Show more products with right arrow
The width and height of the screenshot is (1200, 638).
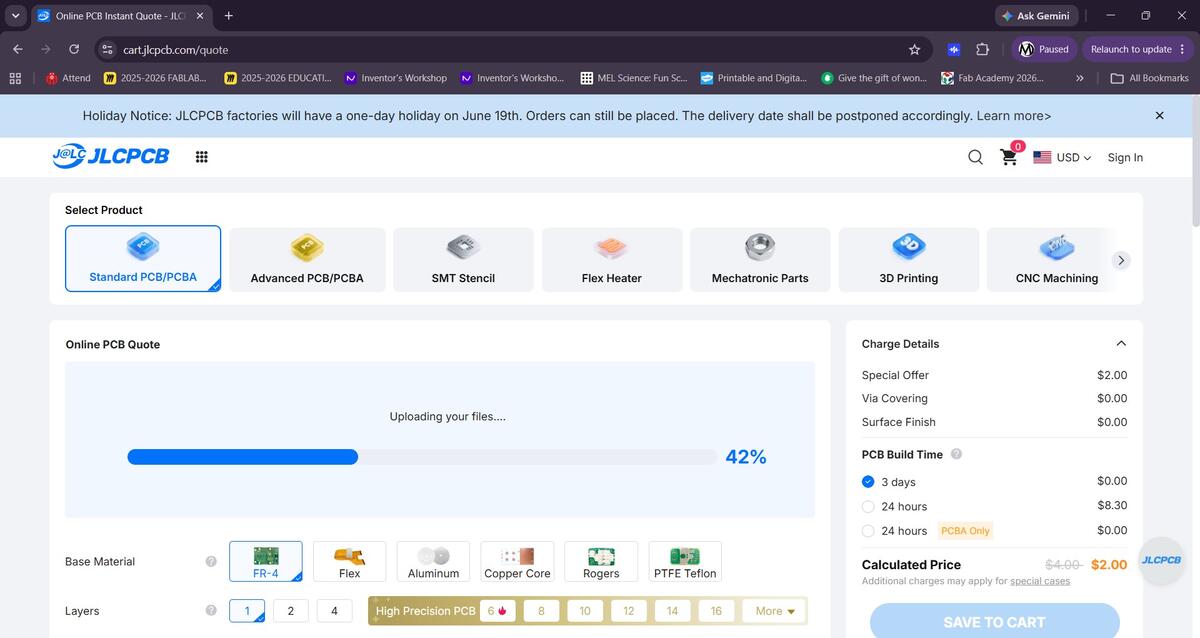1121,260
